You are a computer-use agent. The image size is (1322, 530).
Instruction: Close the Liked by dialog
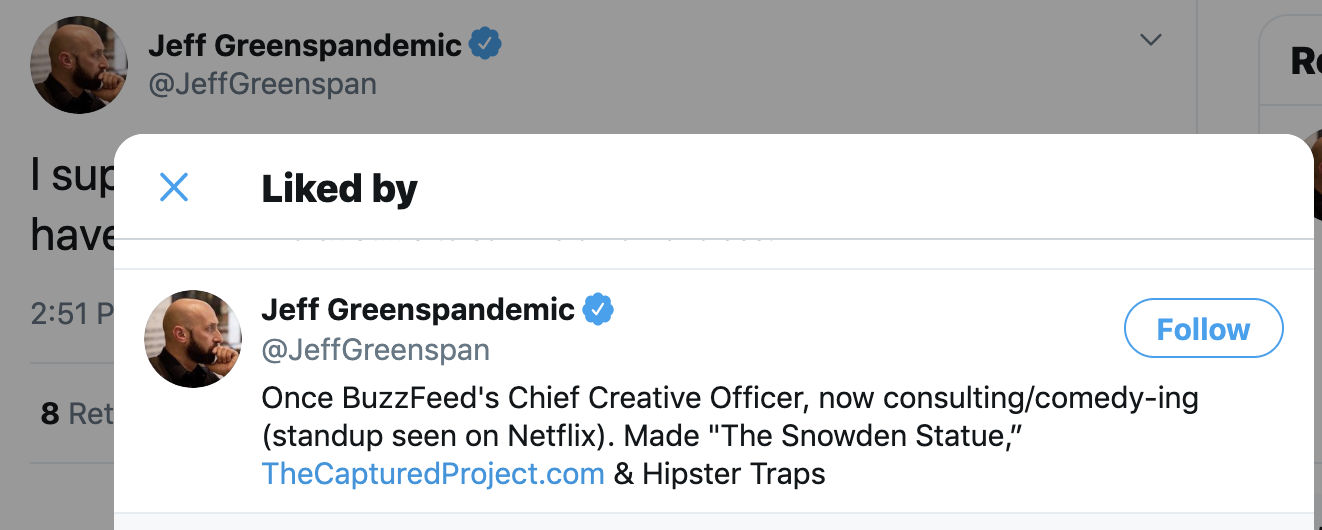tap(174, 187)
